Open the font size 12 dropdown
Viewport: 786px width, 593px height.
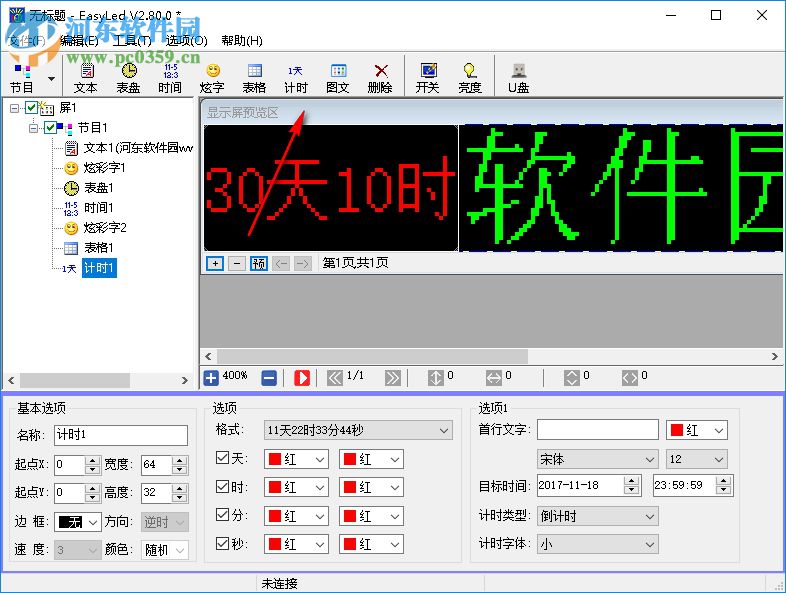coord(697,459)
